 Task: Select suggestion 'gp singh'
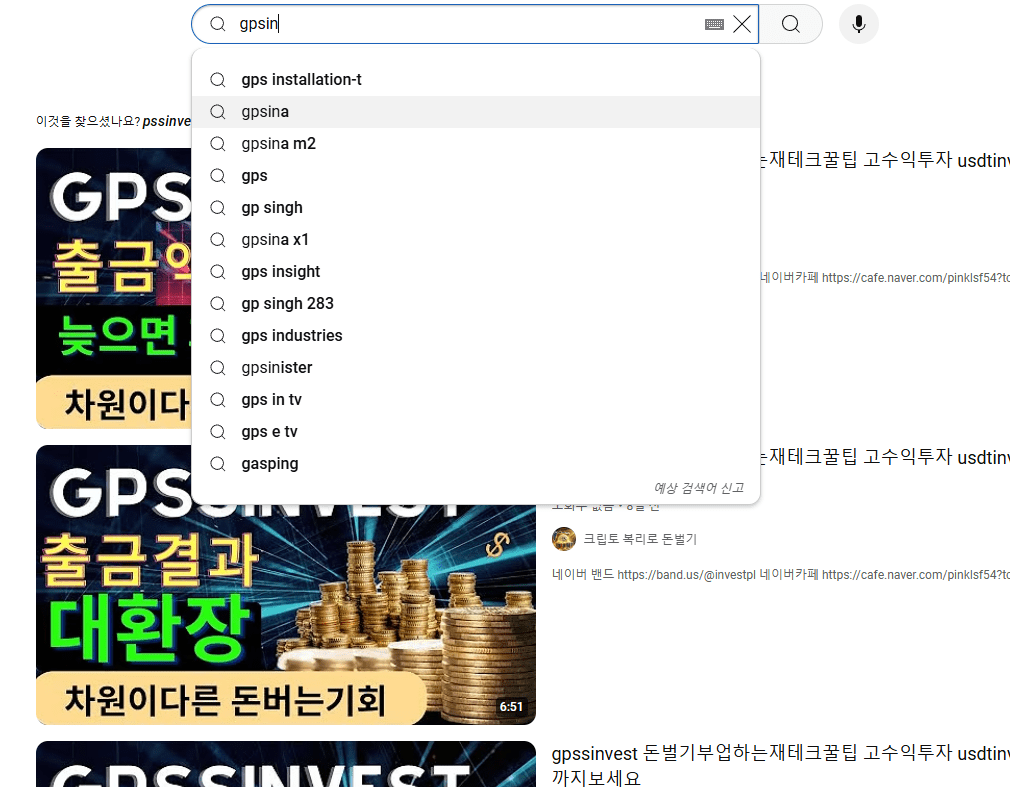(x=476, y=208)
